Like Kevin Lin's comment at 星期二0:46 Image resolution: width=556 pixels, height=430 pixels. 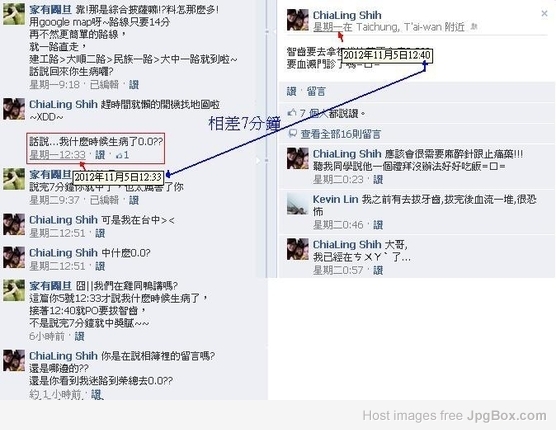(378, 225)
